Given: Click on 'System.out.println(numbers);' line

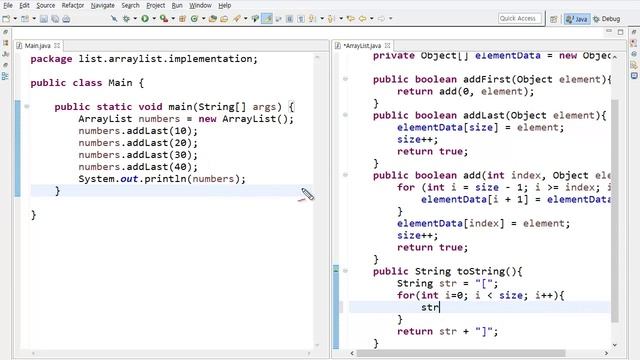Looking at the screenshot, I should (x=162, y=179).
